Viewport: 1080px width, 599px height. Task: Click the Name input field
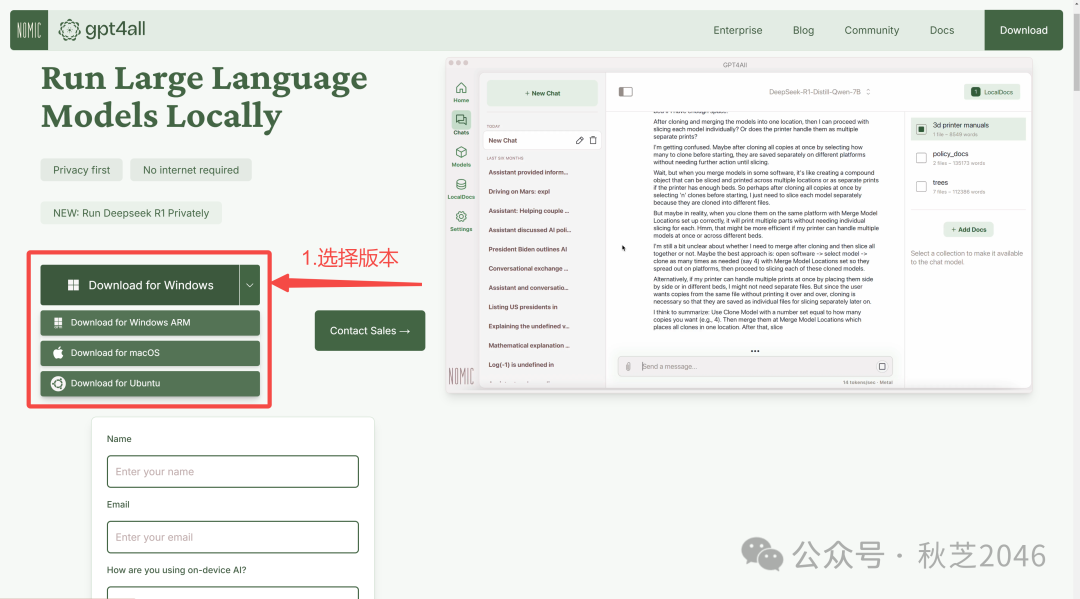pos(233,472)
